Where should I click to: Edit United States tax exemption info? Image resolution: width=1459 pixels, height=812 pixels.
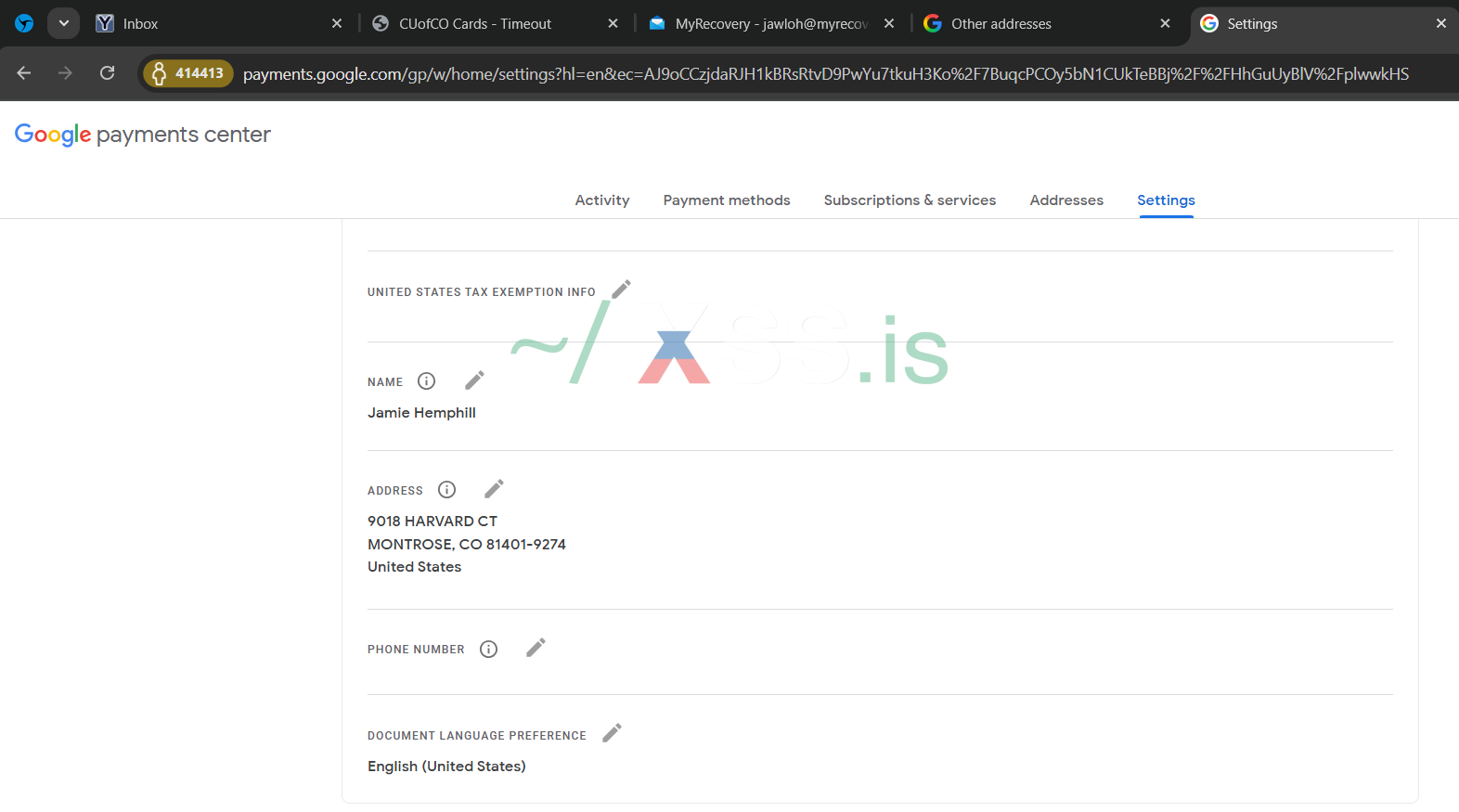click(621, 290)
